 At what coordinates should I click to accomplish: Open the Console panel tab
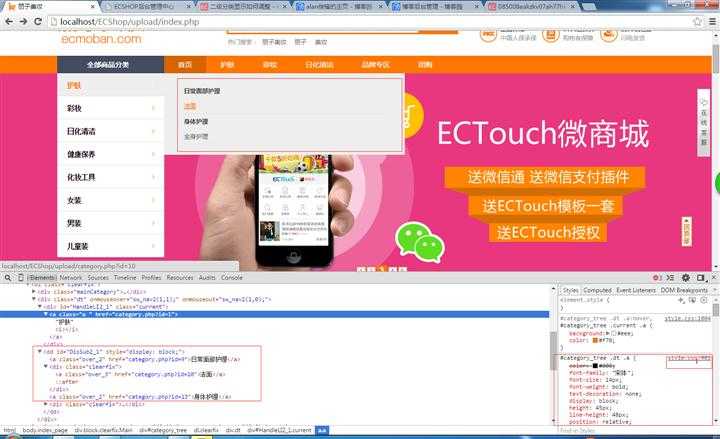231,277
